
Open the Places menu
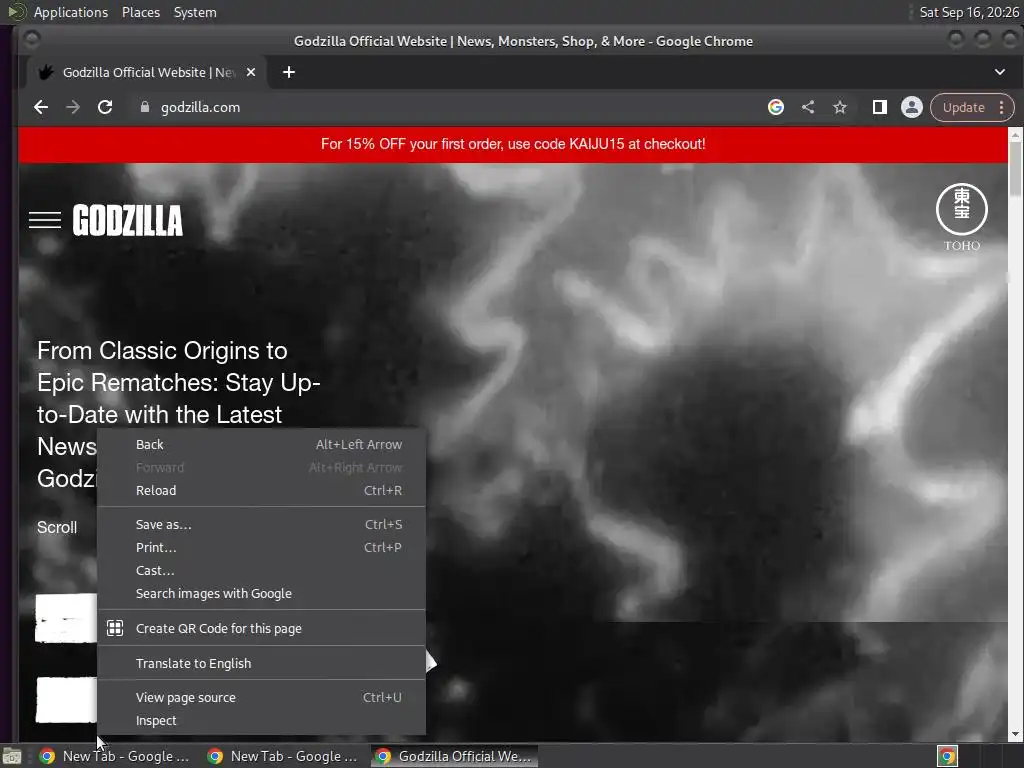pyautogui.click(x=141, y=12)
